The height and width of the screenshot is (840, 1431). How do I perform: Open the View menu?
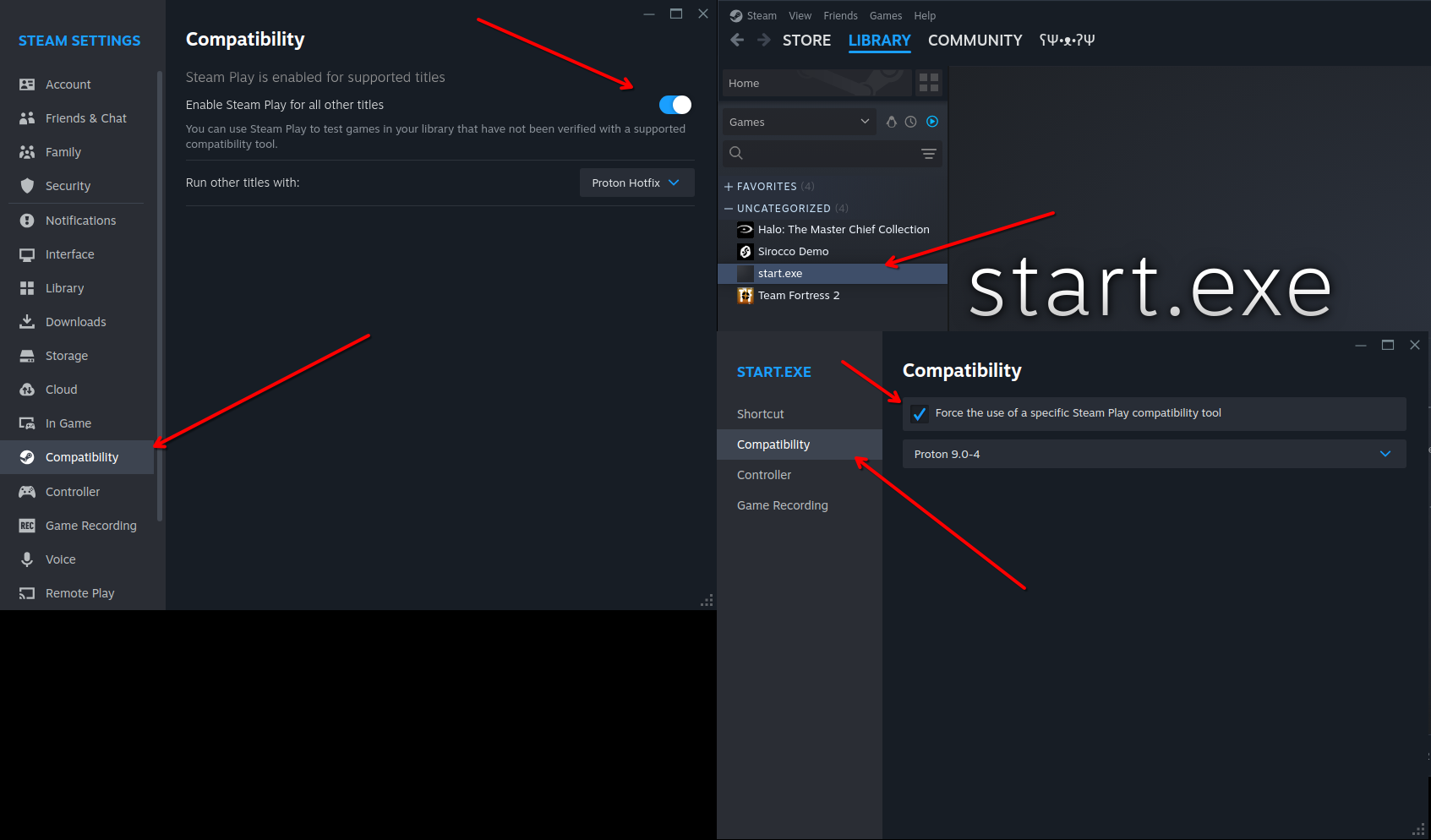[x=800, y=16]
